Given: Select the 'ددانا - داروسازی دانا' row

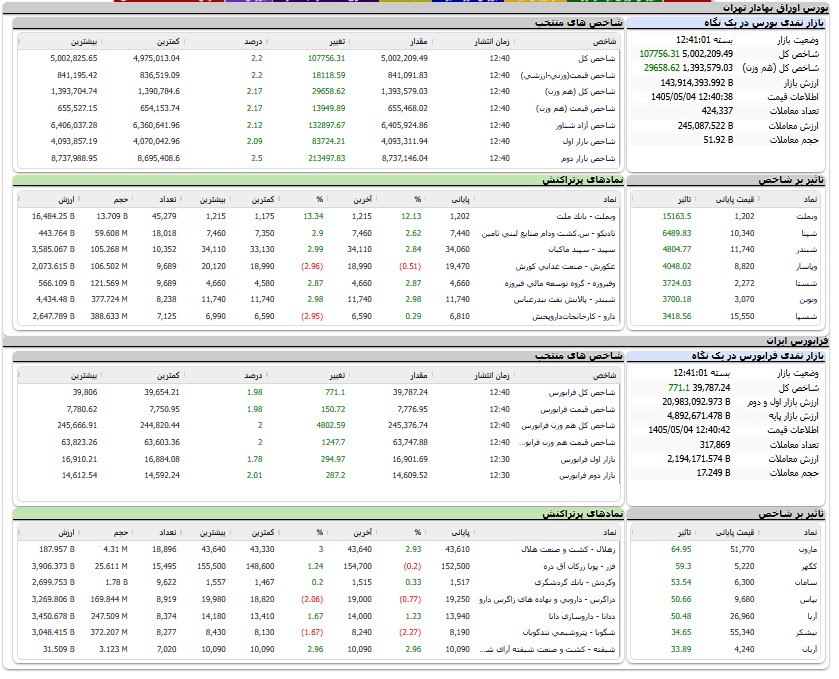Looking at the screenshot, I should click(318, 616).
